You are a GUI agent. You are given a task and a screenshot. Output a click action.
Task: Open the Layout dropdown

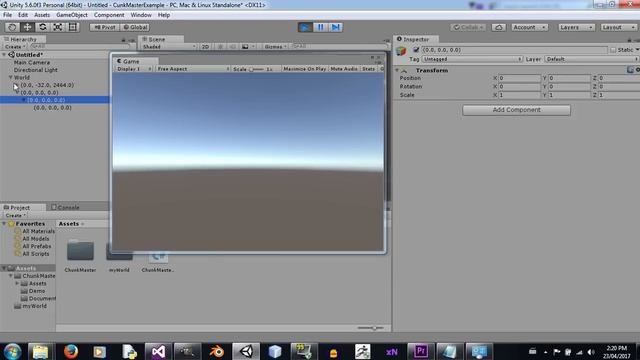[x=619, y=27]
